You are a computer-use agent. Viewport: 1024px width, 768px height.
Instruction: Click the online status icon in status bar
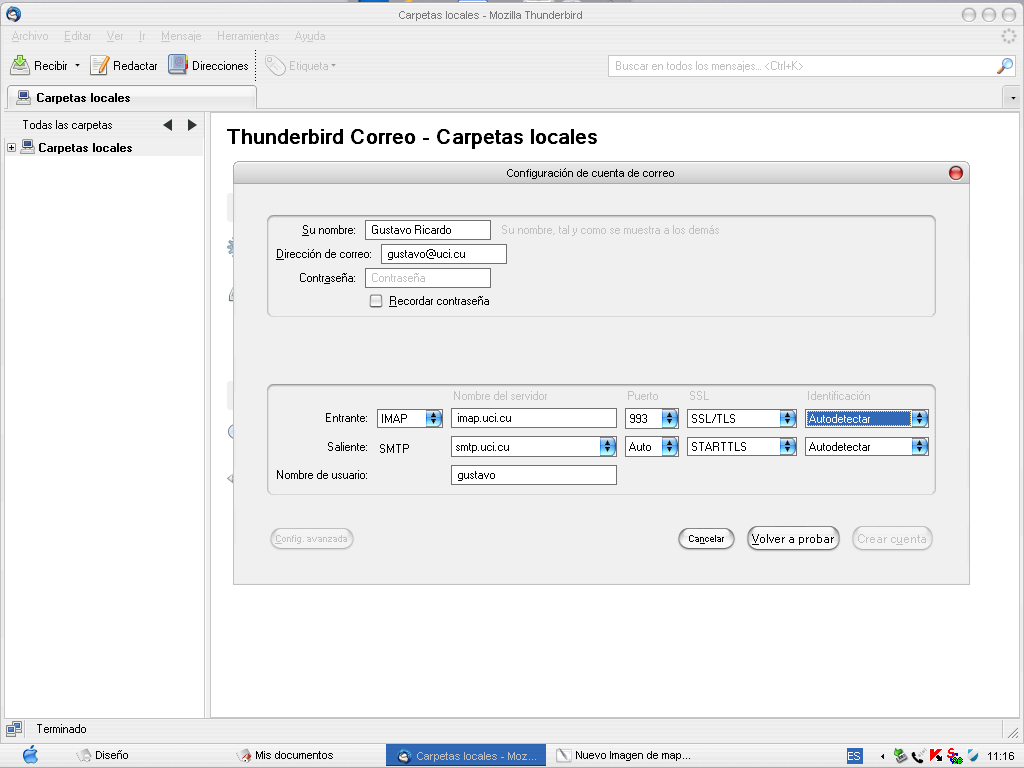[14, 729]
